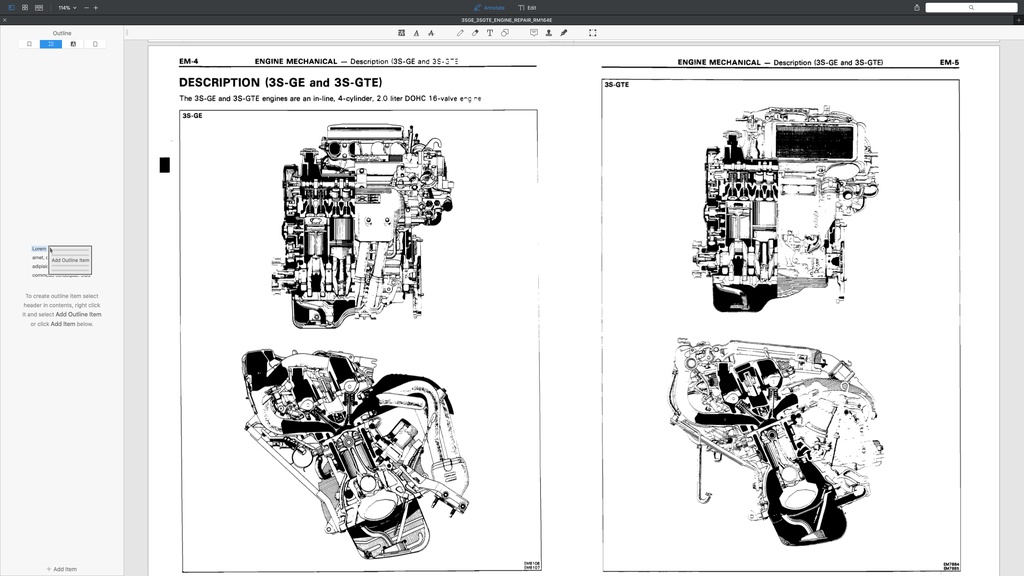Screen dimensions: 1024x576
Task: Click the black bookmark marker beside page
Action: tap(165, 165)
